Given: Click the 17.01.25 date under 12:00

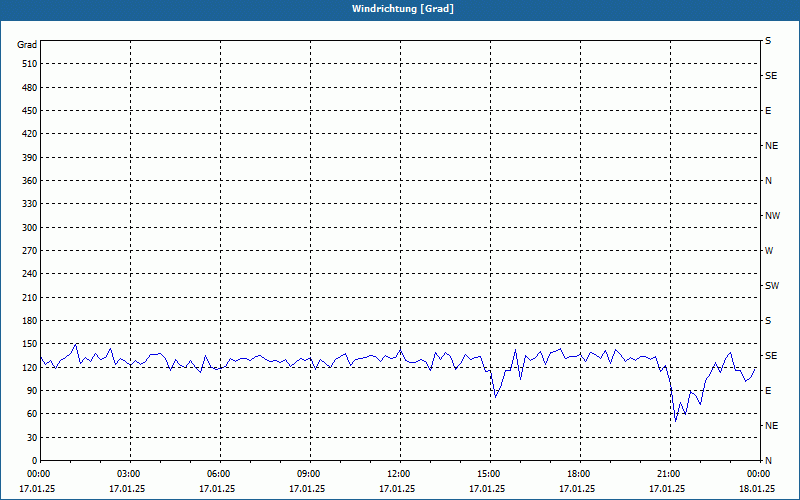Looking at the screenshot, I should (x=397, y=489).
